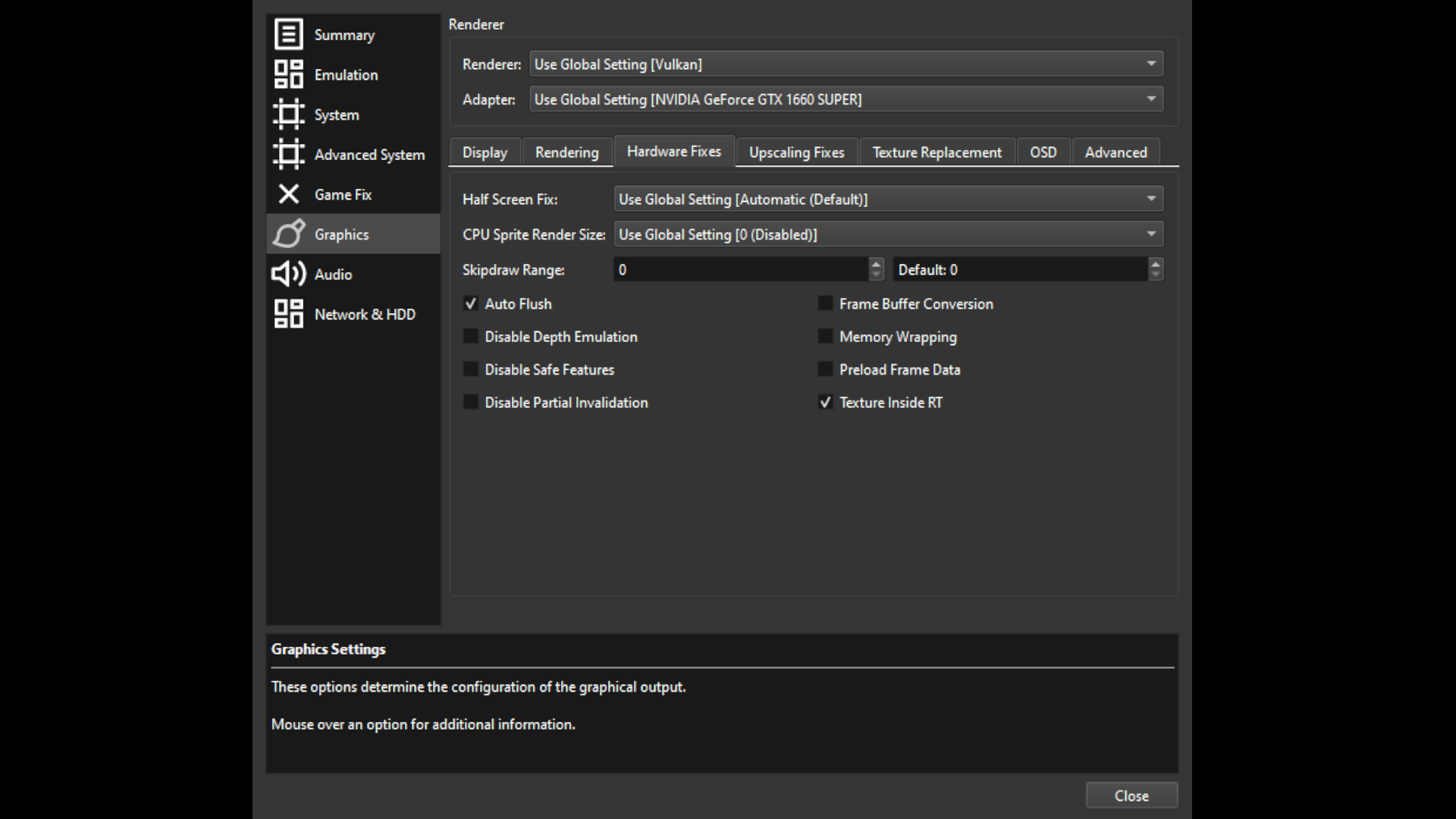This screenshot has height=819, width=1456.
Task: Select the Network & HDD icon
Action: point(288,314)
